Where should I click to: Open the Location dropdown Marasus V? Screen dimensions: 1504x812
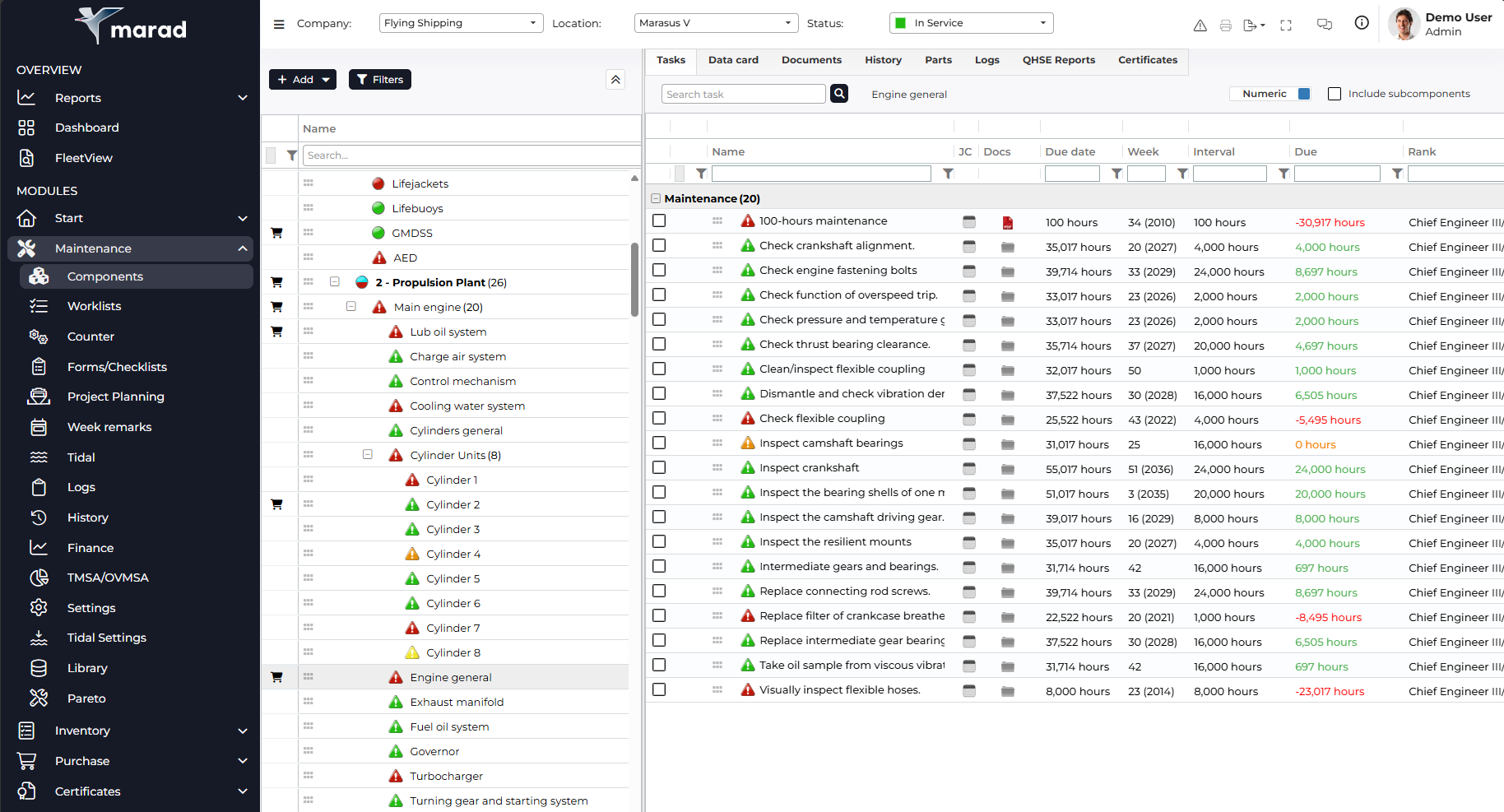[x=717, y=23]
